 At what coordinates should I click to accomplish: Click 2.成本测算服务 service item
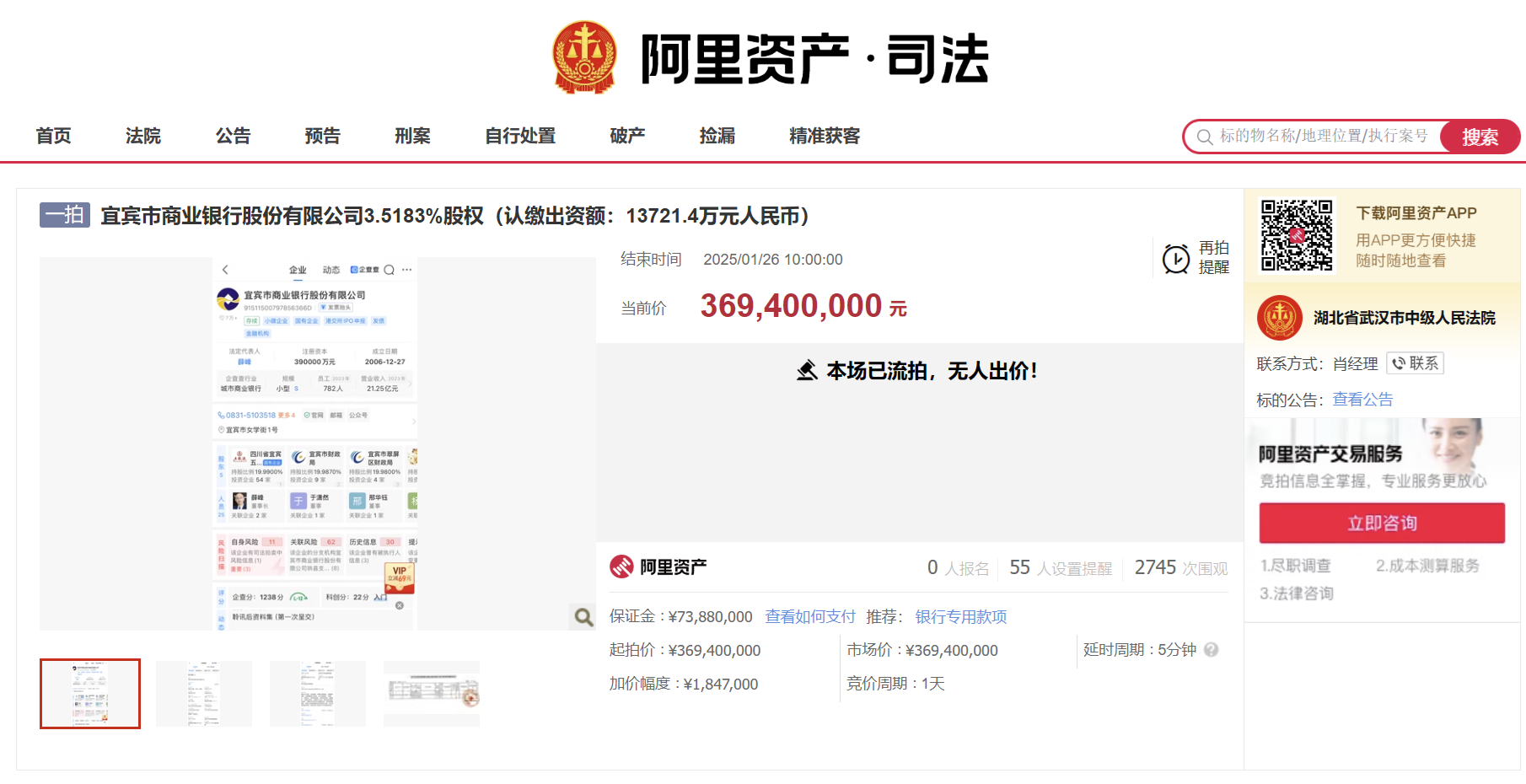click(1427, 566)
